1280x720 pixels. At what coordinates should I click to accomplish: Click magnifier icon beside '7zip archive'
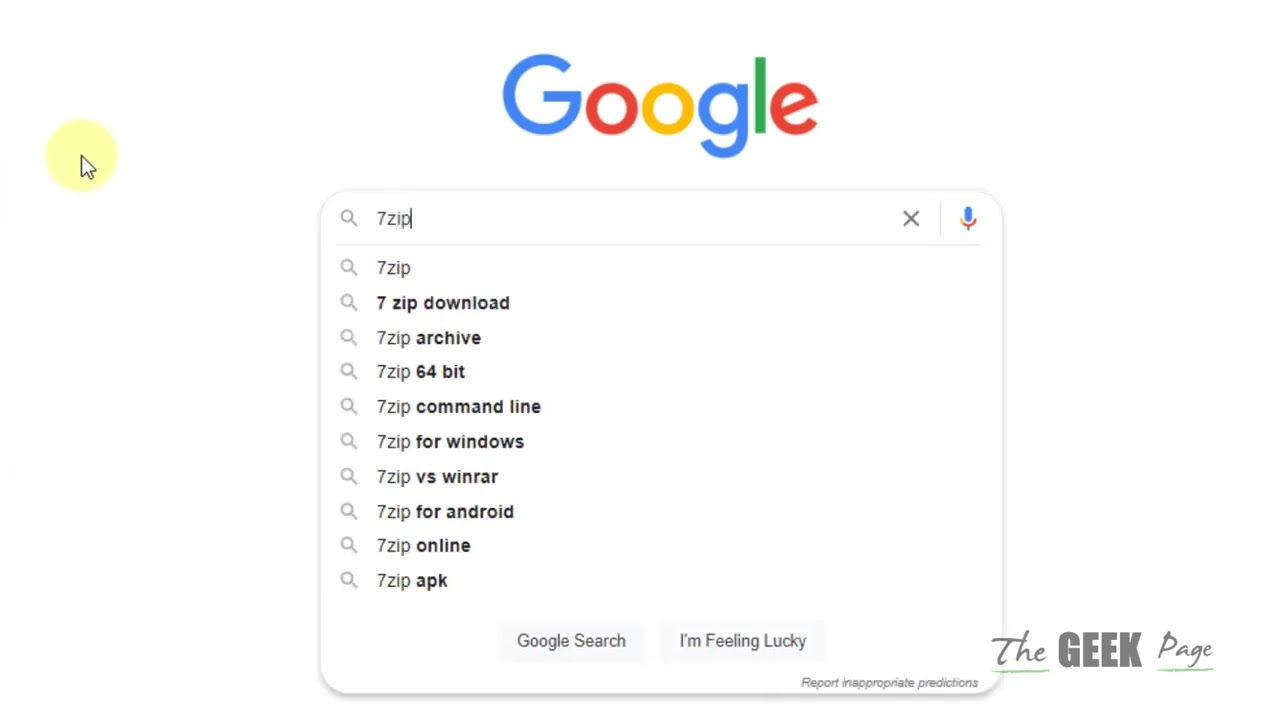(x=348, y=337)
